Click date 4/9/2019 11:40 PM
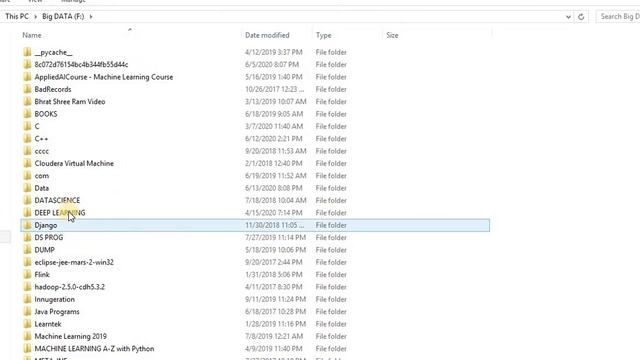This screenshot has width=640, height=360. [x=273, y=349]
